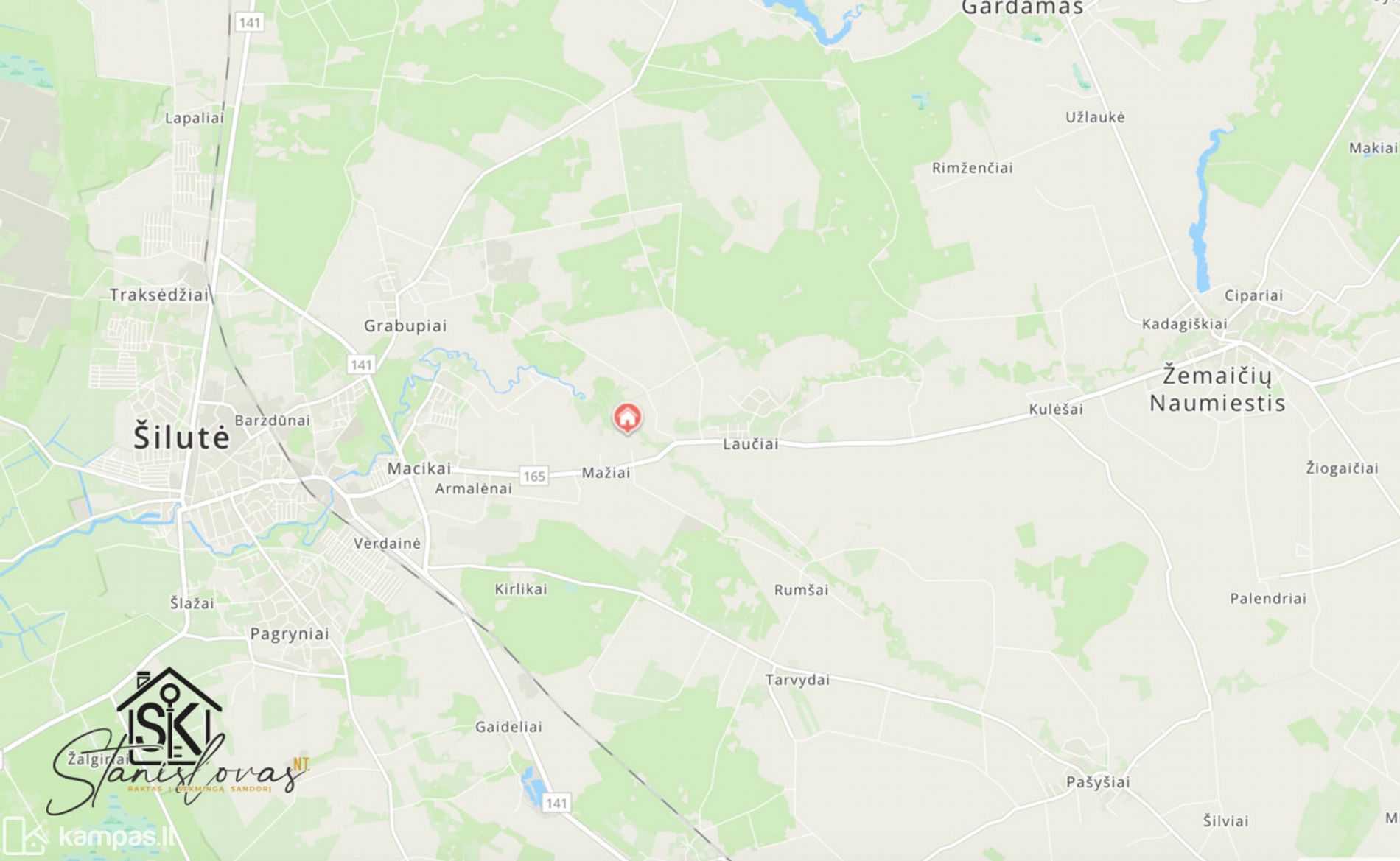
Task: Click the Macikai village label
Action: (419, 468)
